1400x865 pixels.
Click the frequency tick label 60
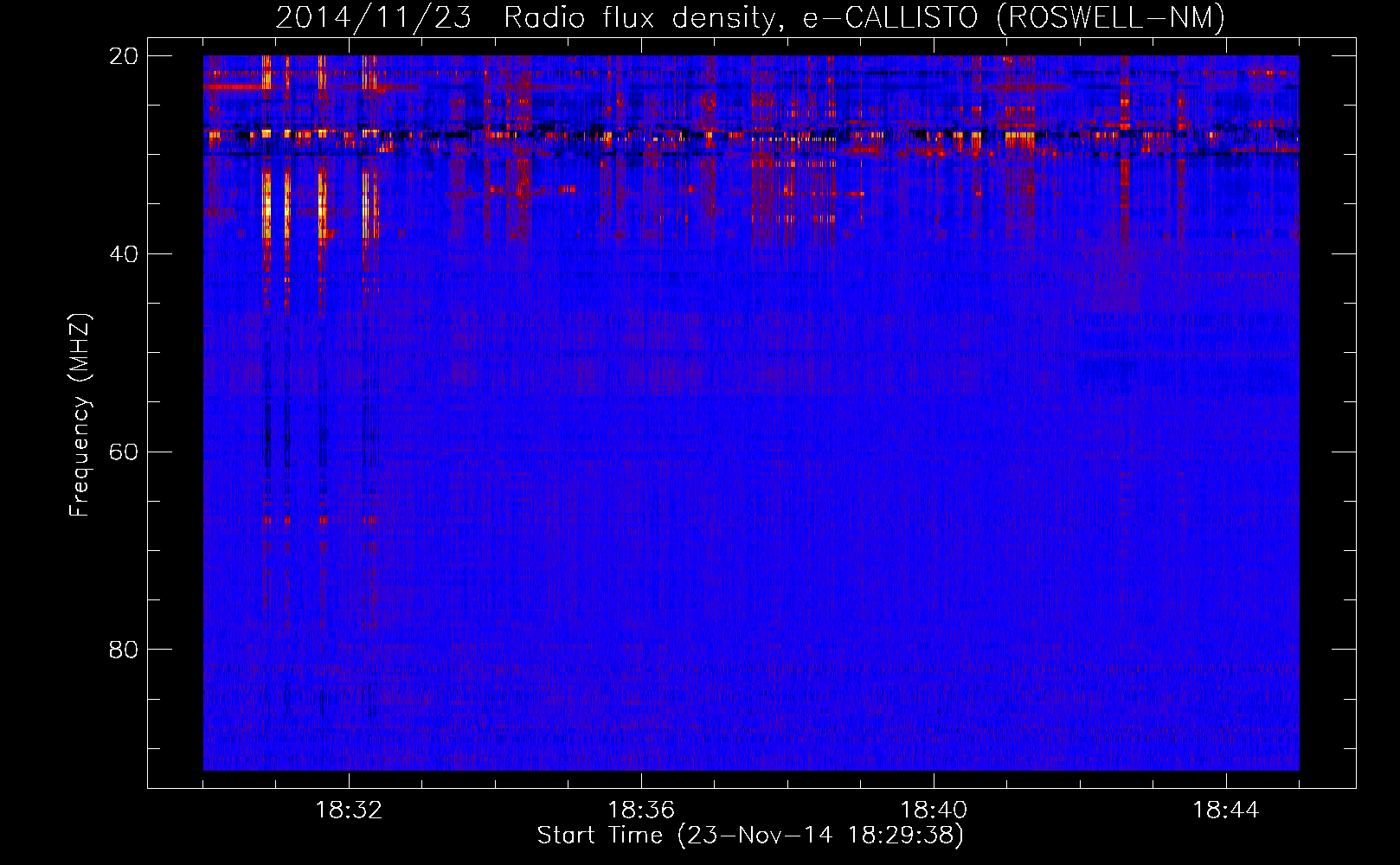[x=124, y=452]
